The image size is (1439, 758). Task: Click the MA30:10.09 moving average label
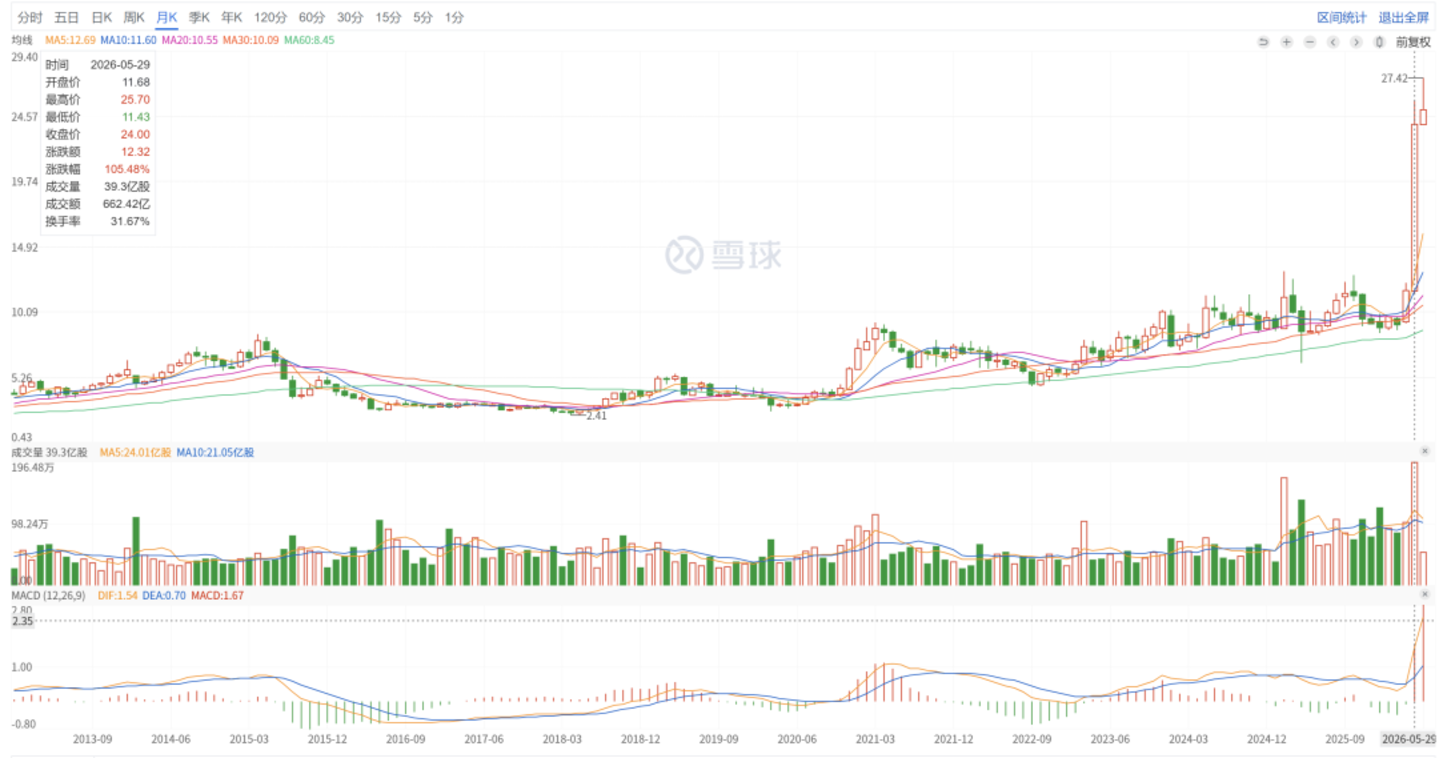[x=251, y=40]
